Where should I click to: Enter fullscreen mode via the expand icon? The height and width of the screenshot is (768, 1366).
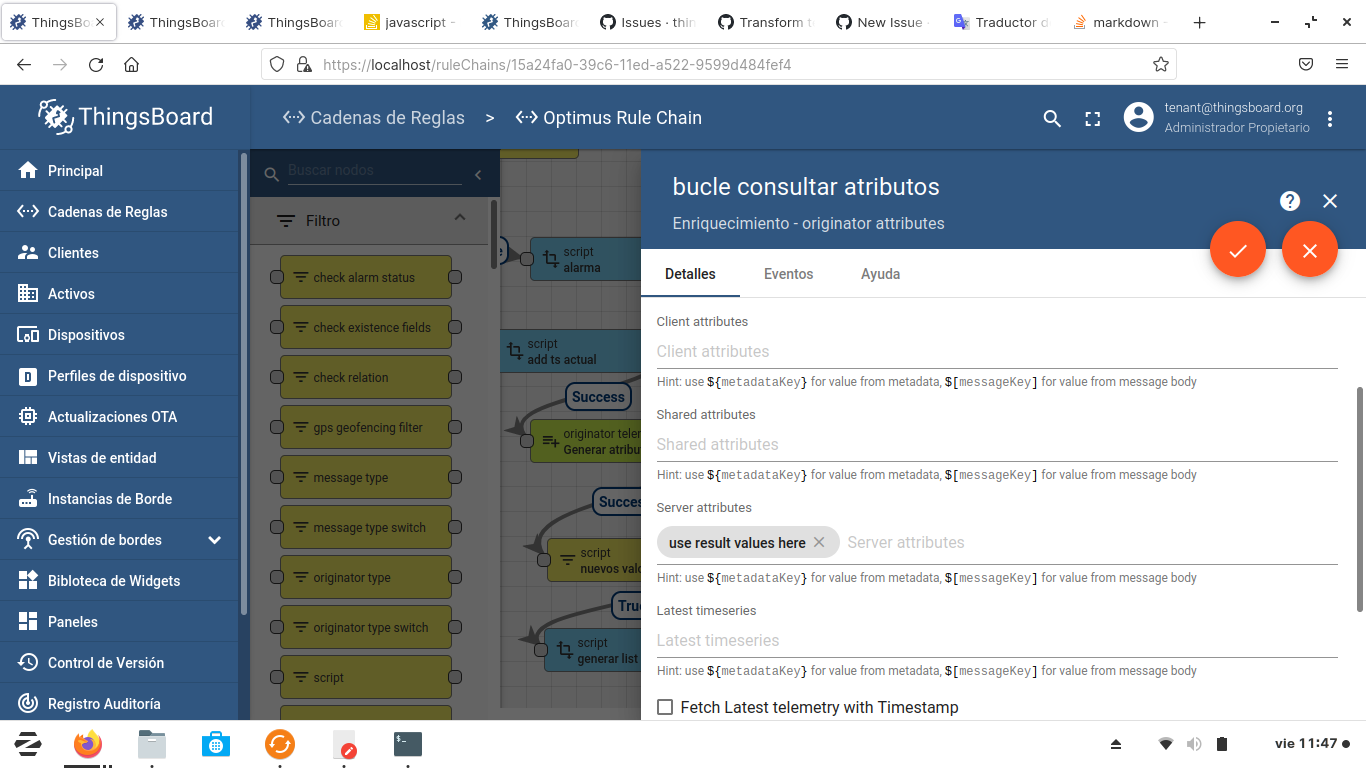pyautogui.click(x=1092, y=117)
